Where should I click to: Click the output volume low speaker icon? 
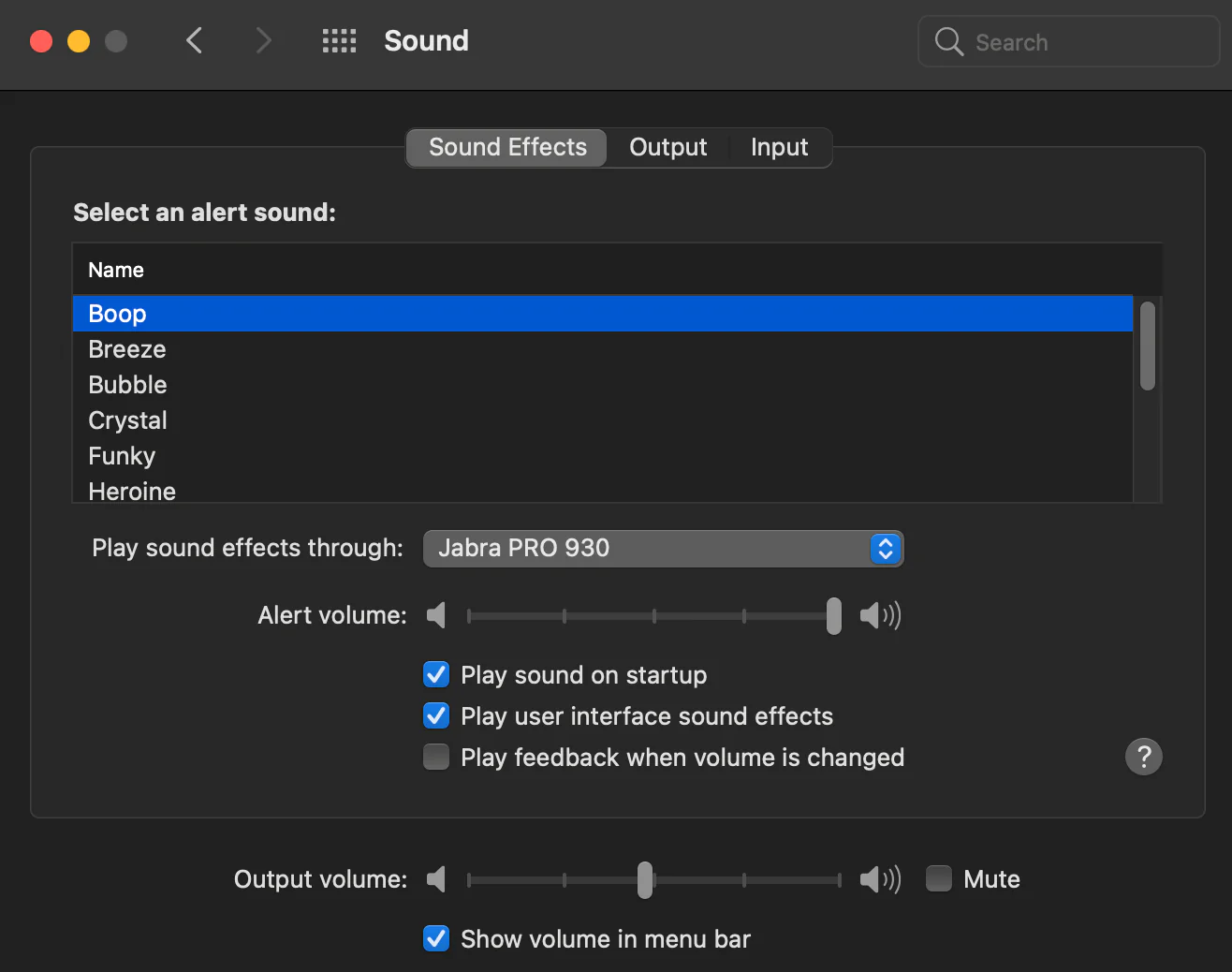click(436, 879)
